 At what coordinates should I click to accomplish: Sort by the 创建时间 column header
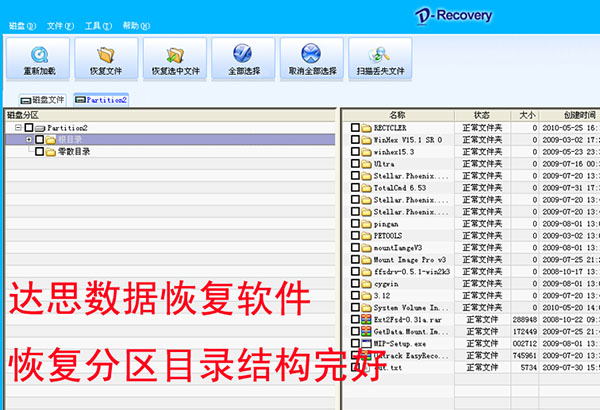pos(570,115)
